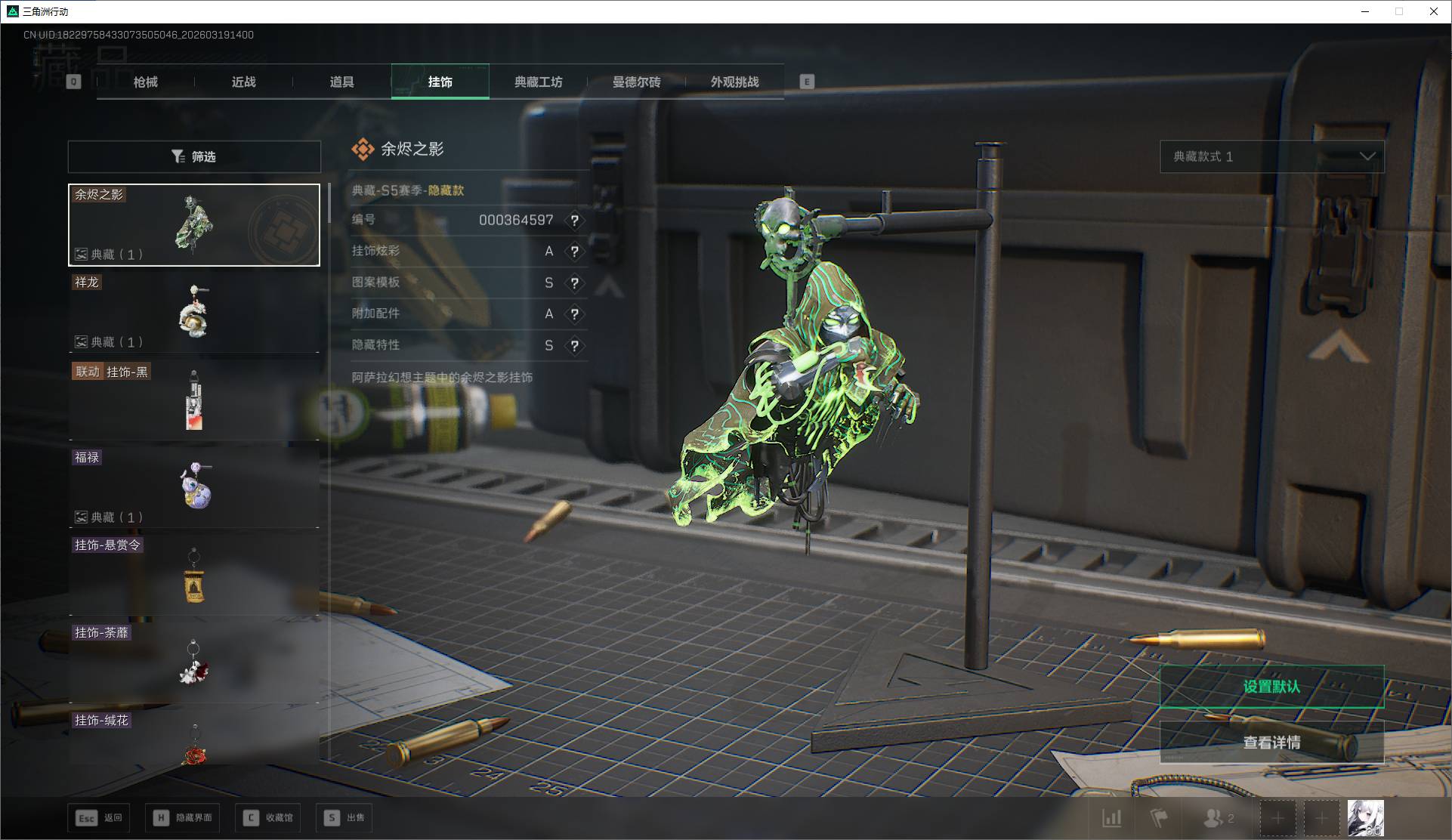1452x840 pixels.
Task: Click the help icon for 隐藏特性
Action: 575,346
